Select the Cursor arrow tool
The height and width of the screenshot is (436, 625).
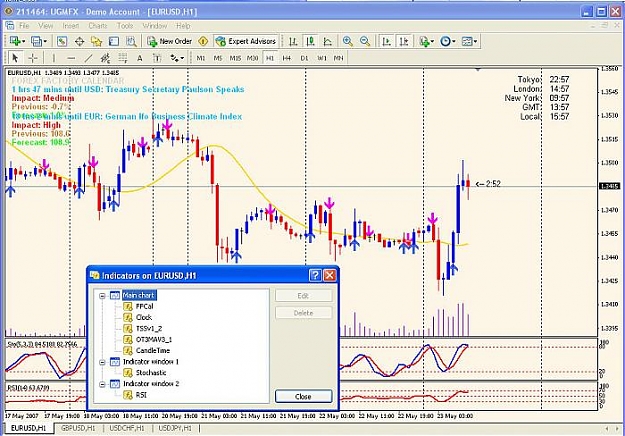[15, 58]
